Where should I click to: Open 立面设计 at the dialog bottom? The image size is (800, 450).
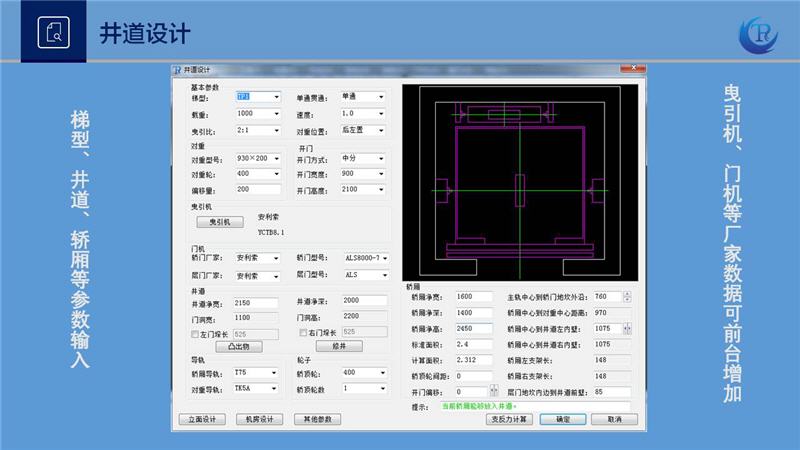coord(202,419)
